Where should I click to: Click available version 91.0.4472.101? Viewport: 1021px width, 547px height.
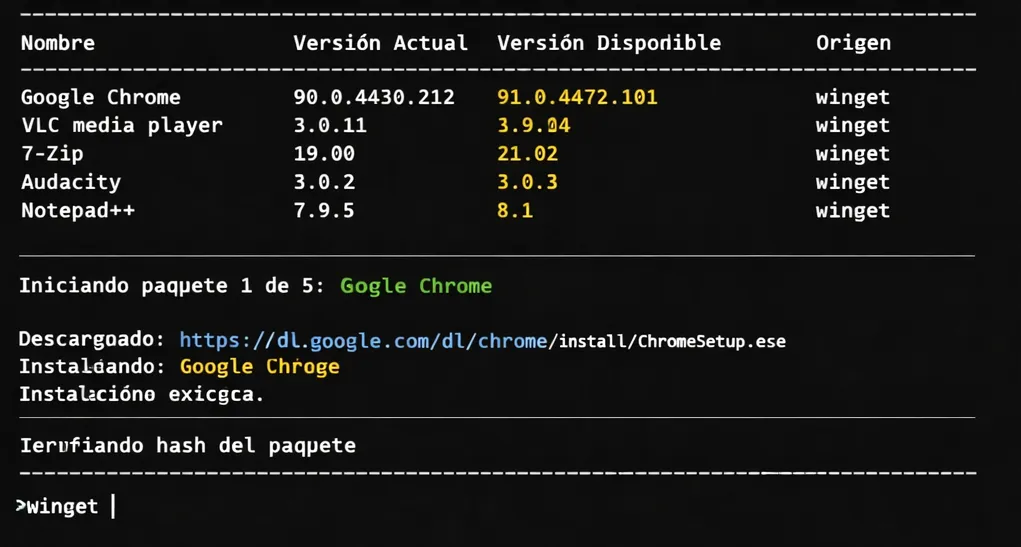pos(577,97)
